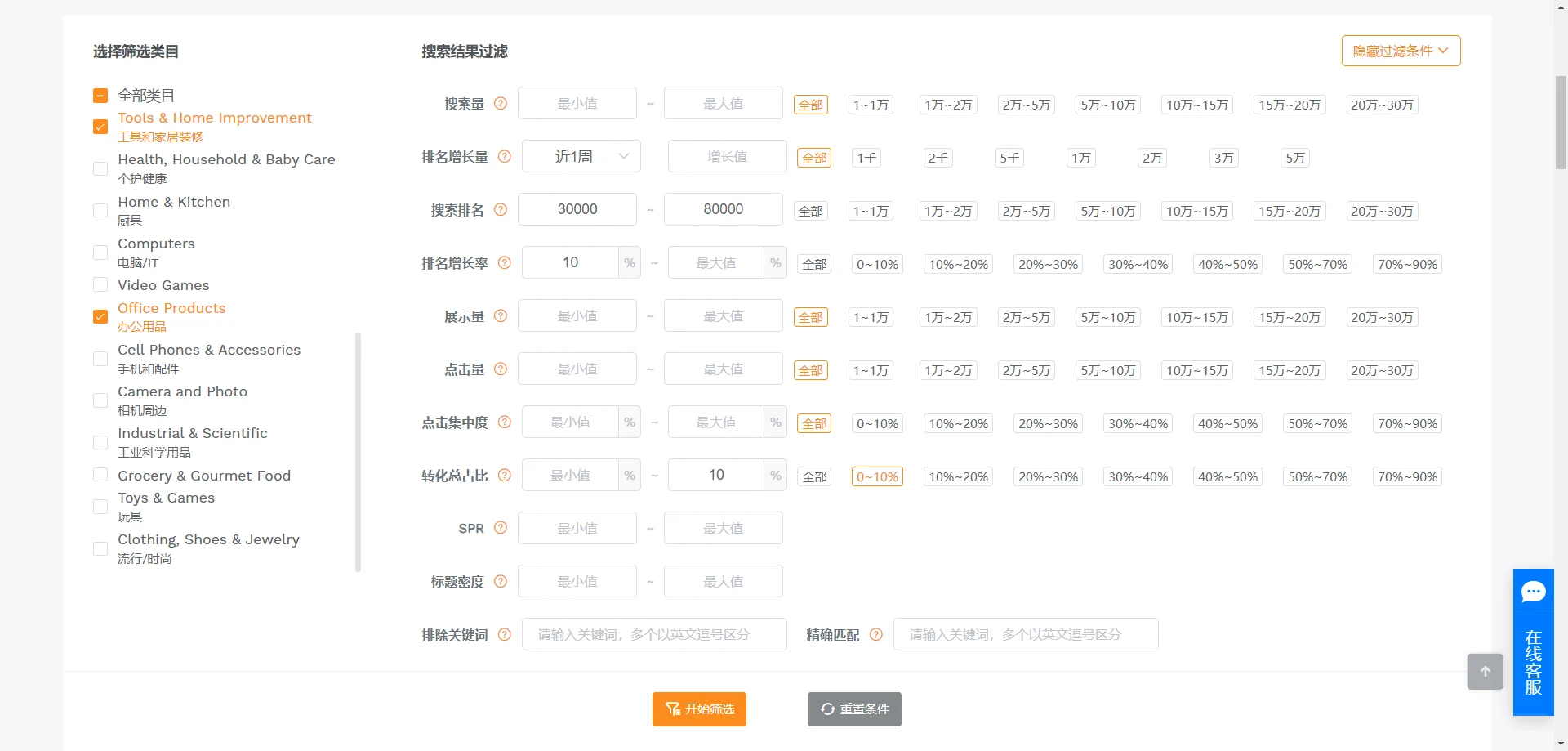The height and width of the screenshot is (751, 1568).
Task: Click the 开始筛选 button
Action: tap(698, 709)
